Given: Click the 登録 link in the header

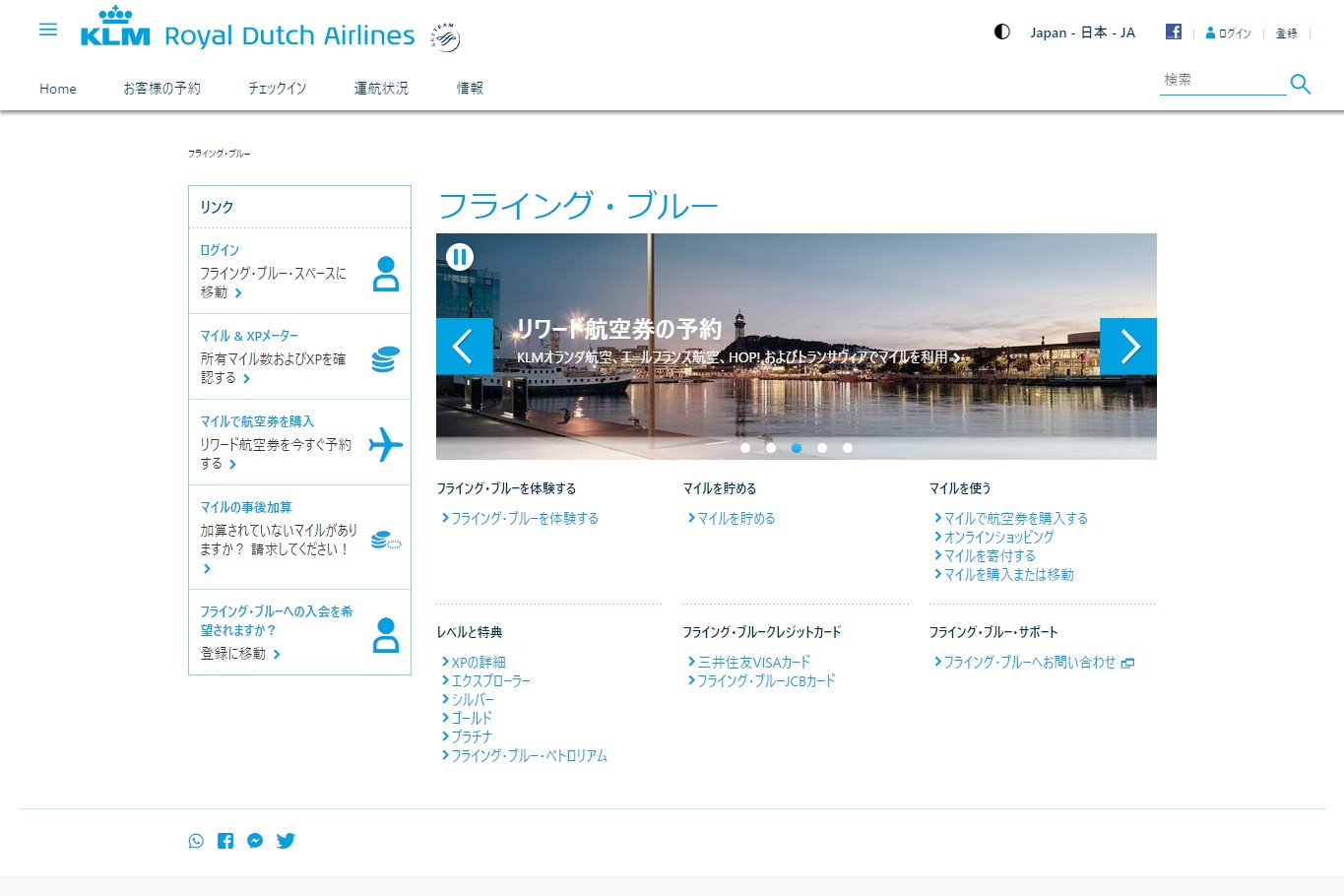Looking at the screenshot, I should (1287, 33).
